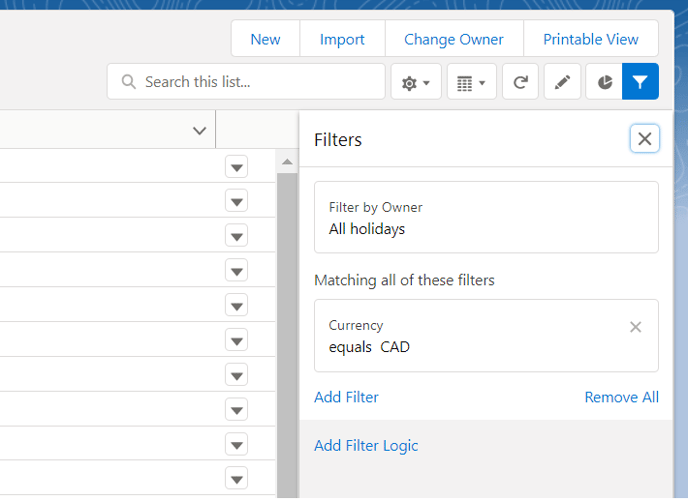The height and width of the screenshot is (501, 688).
Task: Open the charts pie icon
Action: 604,82
